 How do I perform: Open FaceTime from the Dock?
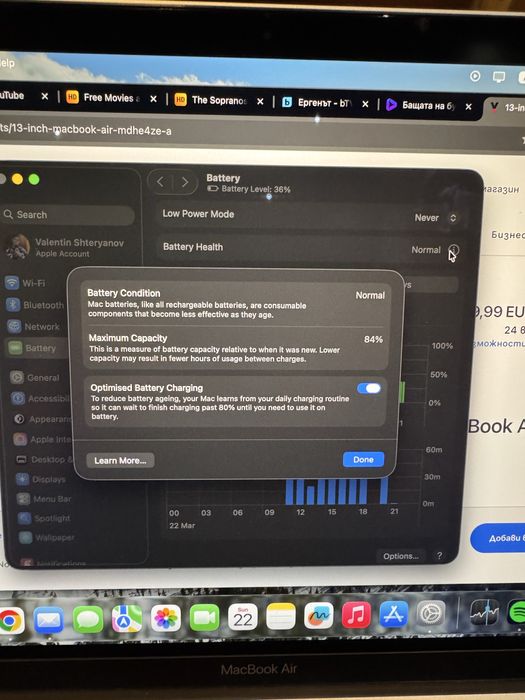click(x=204, y=618)
